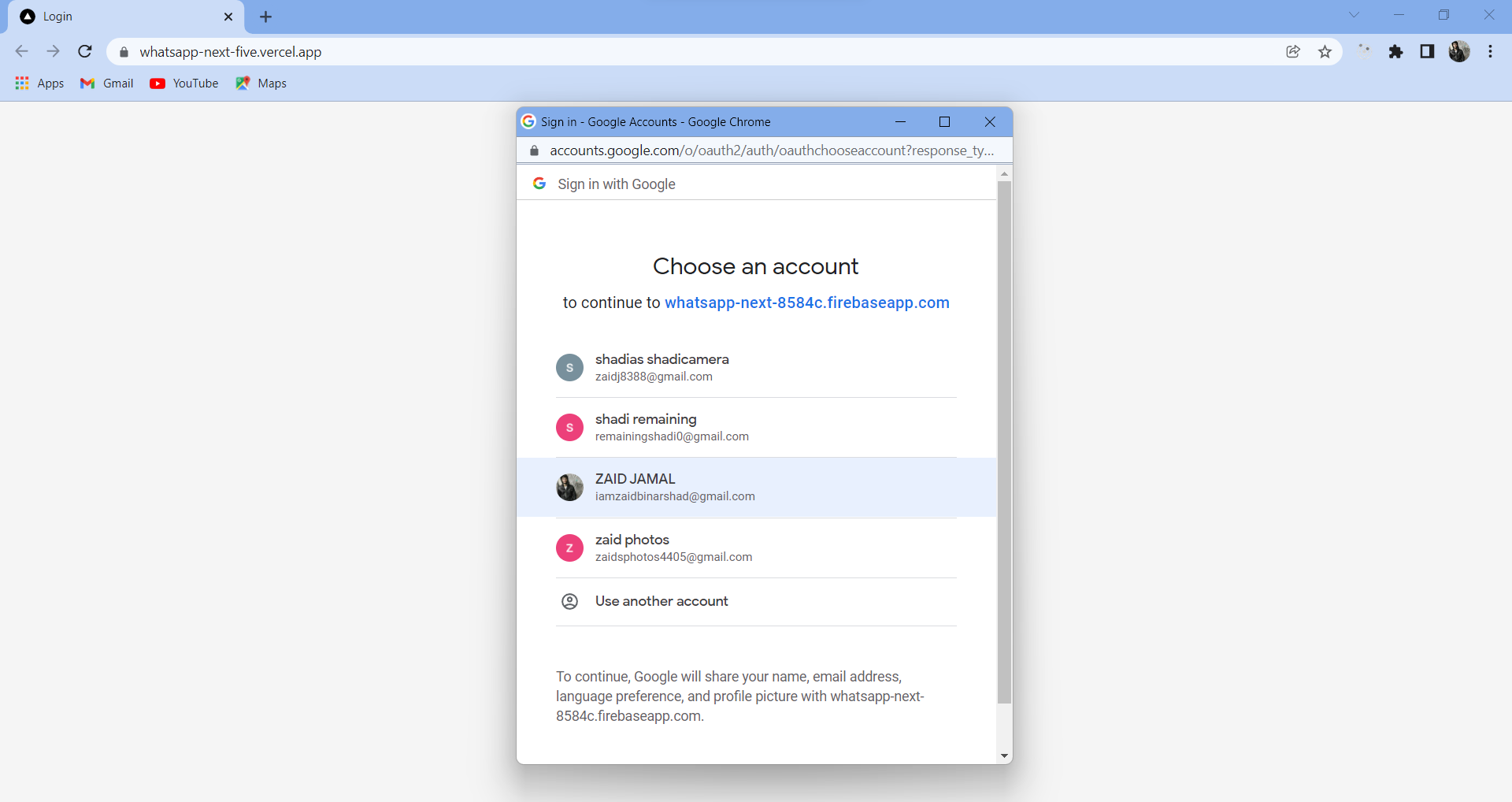Click the browser forward arrow
1512x802 pixels.
[x=53, y=51]
